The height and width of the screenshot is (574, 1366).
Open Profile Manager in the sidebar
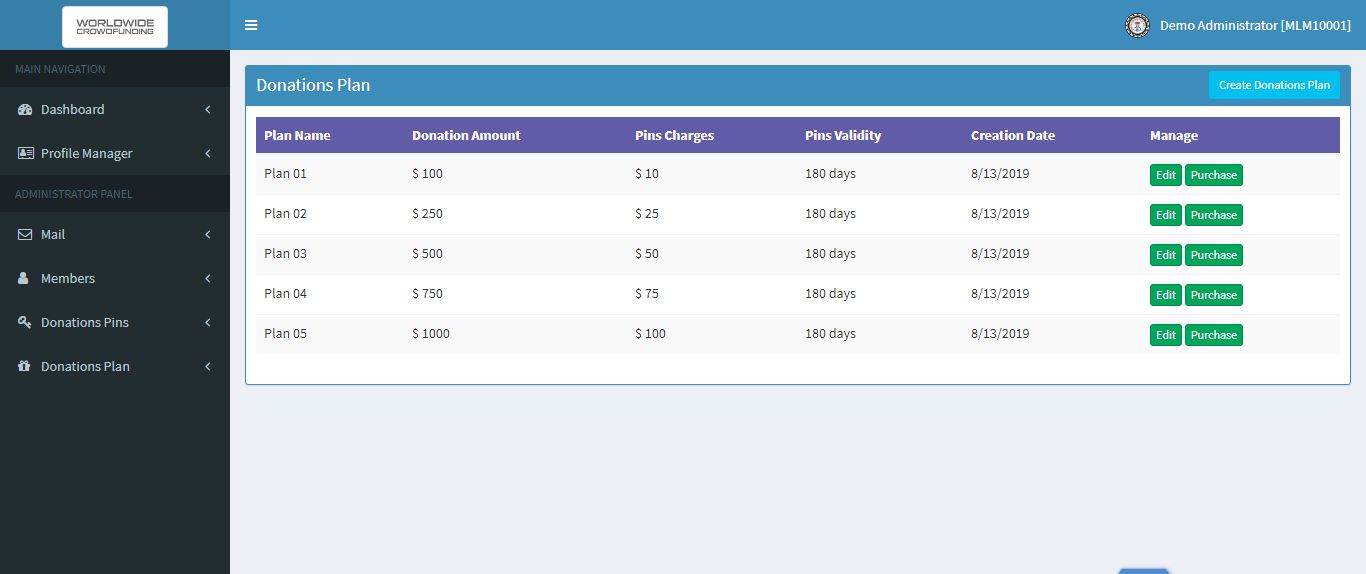115,153
